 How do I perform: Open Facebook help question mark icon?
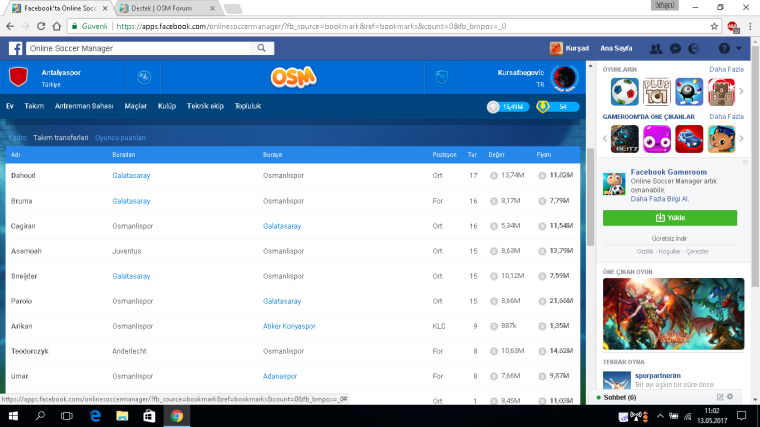point(724,48)
